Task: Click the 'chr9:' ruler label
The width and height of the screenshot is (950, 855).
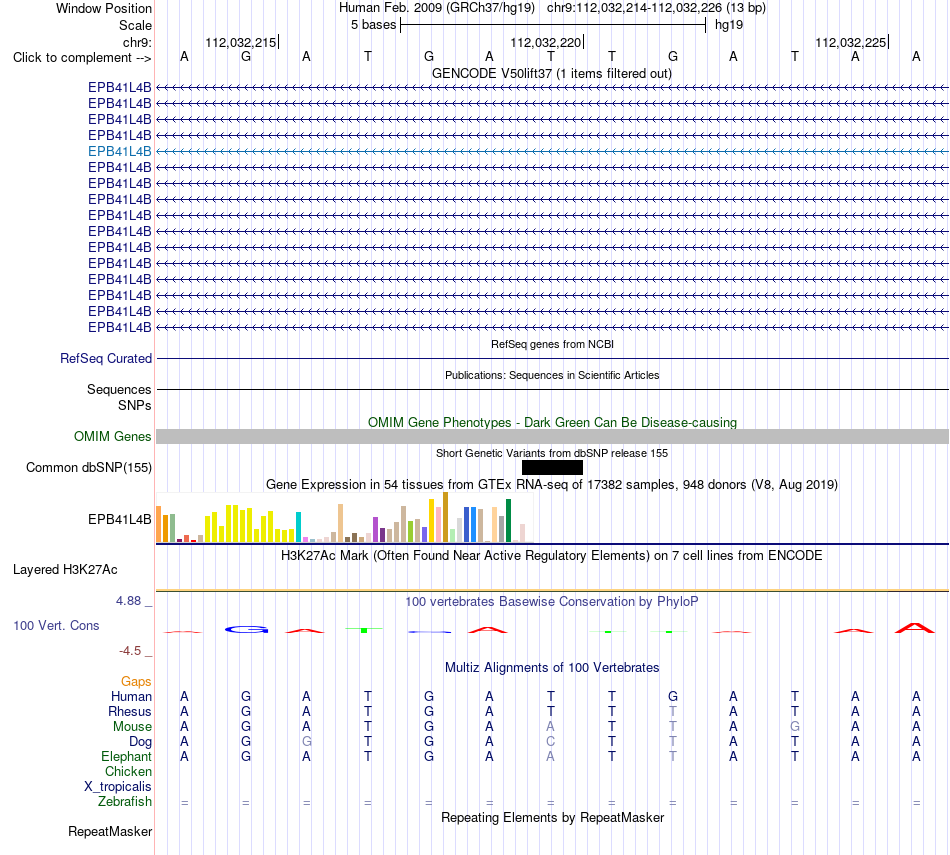Action: [x=137, y=42]
